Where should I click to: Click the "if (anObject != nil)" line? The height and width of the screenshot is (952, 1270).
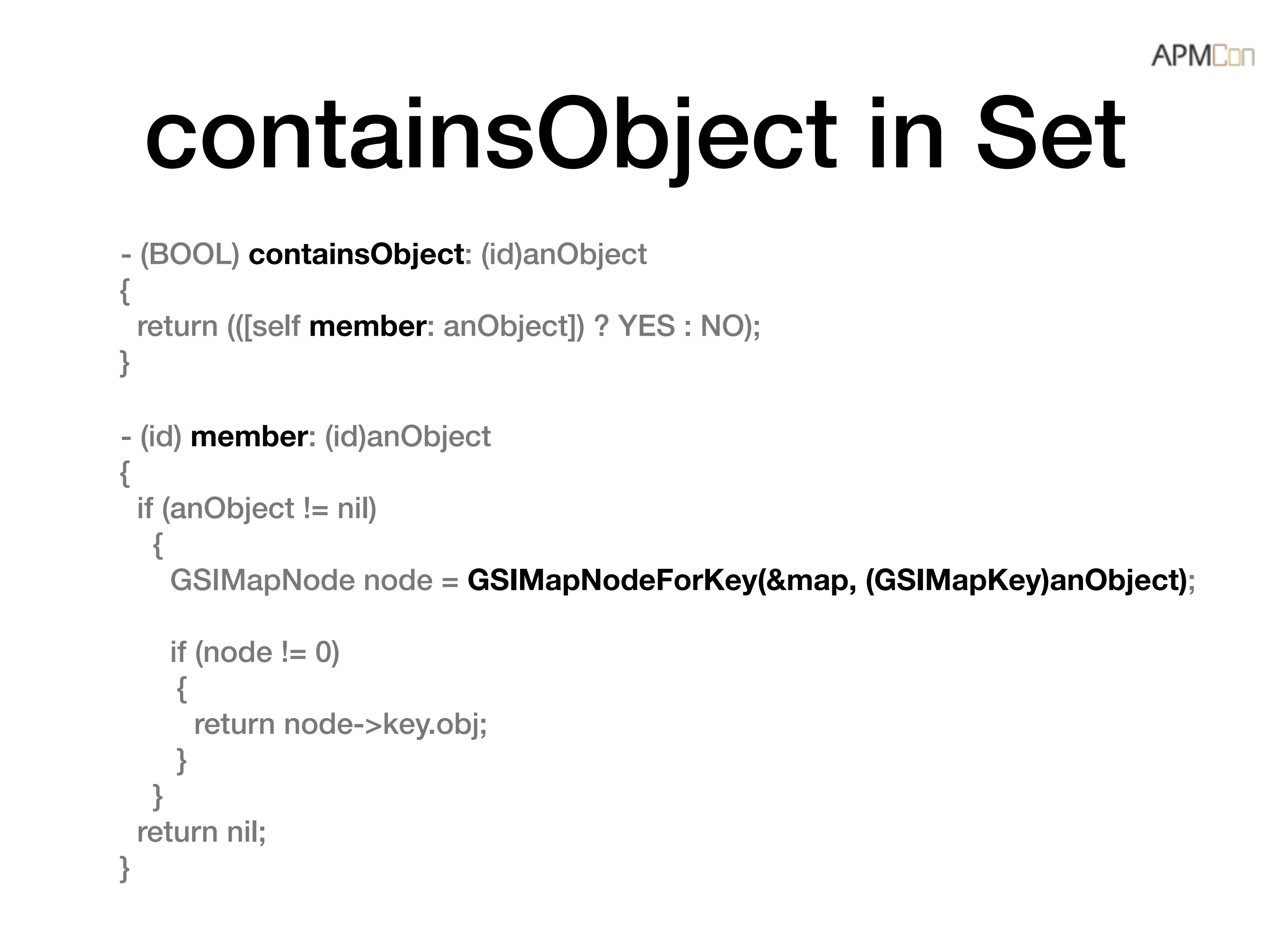coord(257,508)
